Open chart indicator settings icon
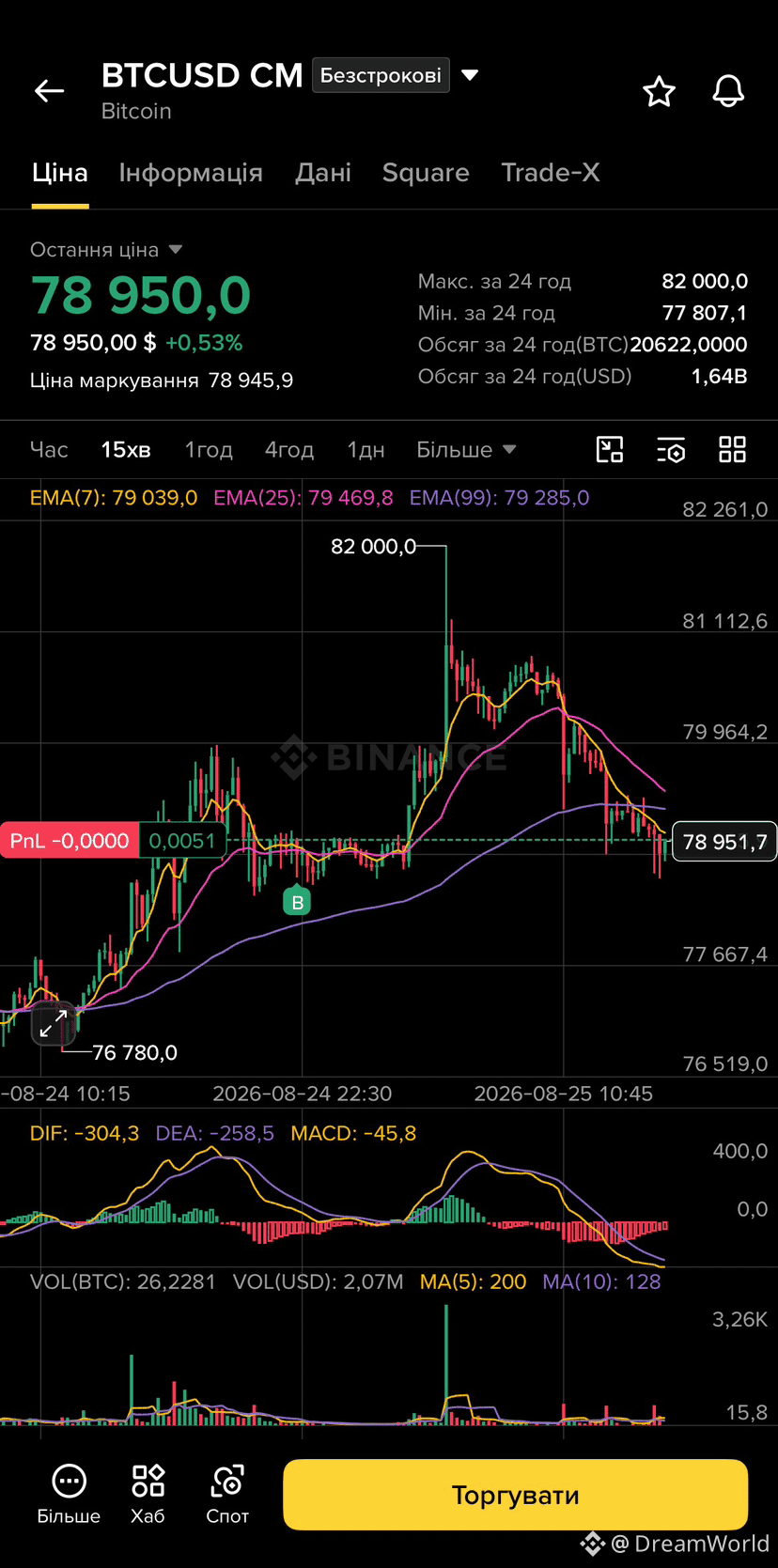Image resolution: width=778 pixels, height=1568 pixels. (671, 450)
